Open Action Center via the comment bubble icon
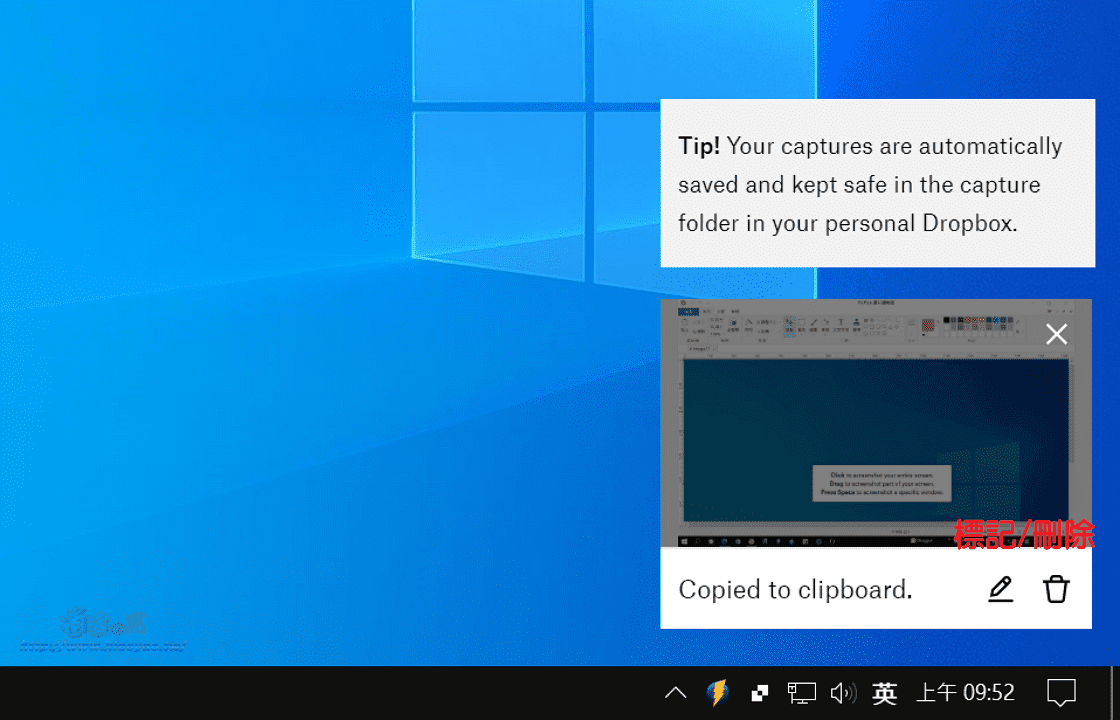Viewport: 1120px width, 720px height. tap(1063, 691)
